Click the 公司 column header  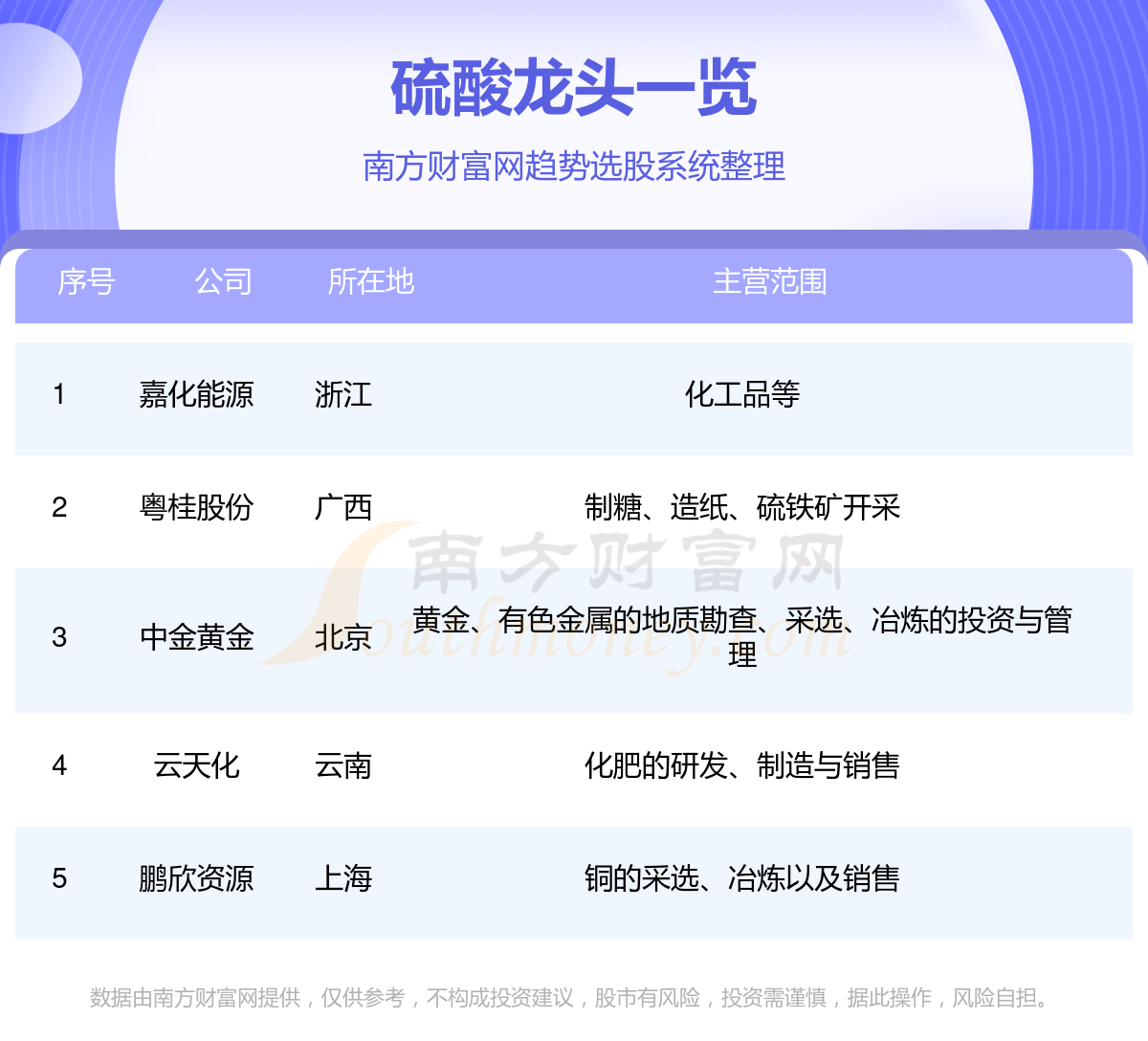pyautogui.click(x=224, y=281)
